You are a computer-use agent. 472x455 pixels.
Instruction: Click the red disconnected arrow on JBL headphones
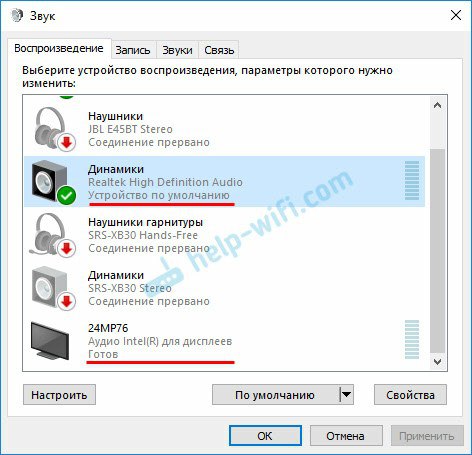[67, 143]
